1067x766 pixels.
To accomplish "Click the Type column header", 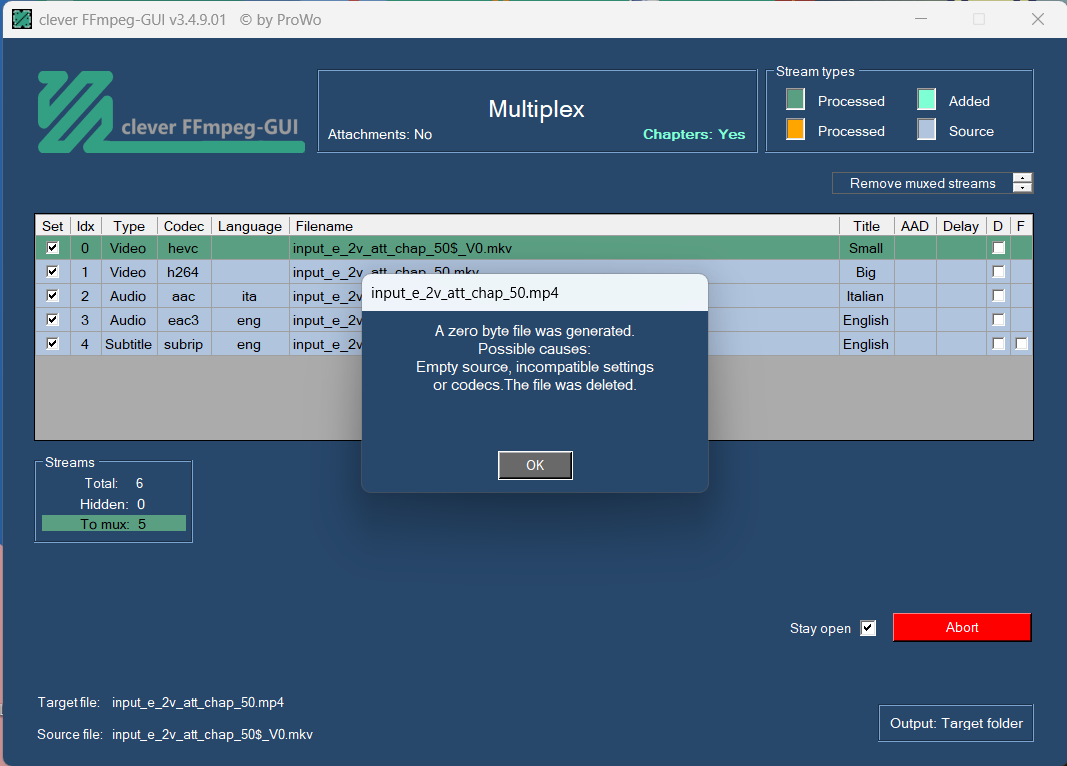I will pyautogui.click(x=129, y=226).
